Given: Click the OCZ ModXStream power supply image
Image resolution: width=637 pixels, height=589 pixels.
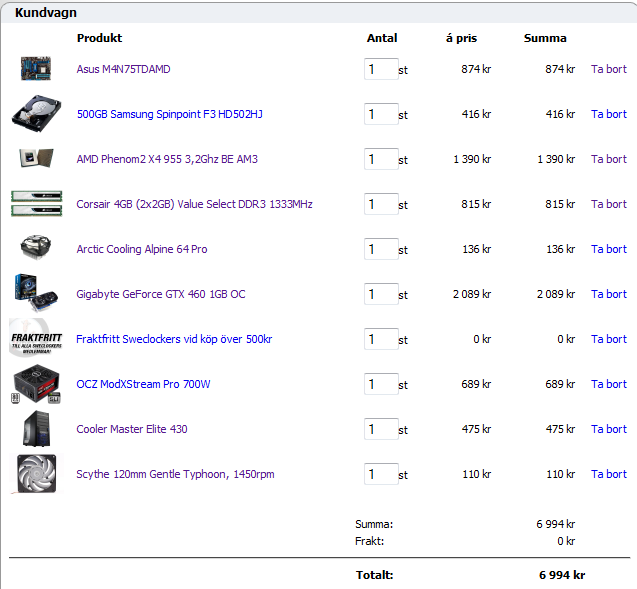Looking at the screenshot, I should pyautogui.click(x=36, y=384).
